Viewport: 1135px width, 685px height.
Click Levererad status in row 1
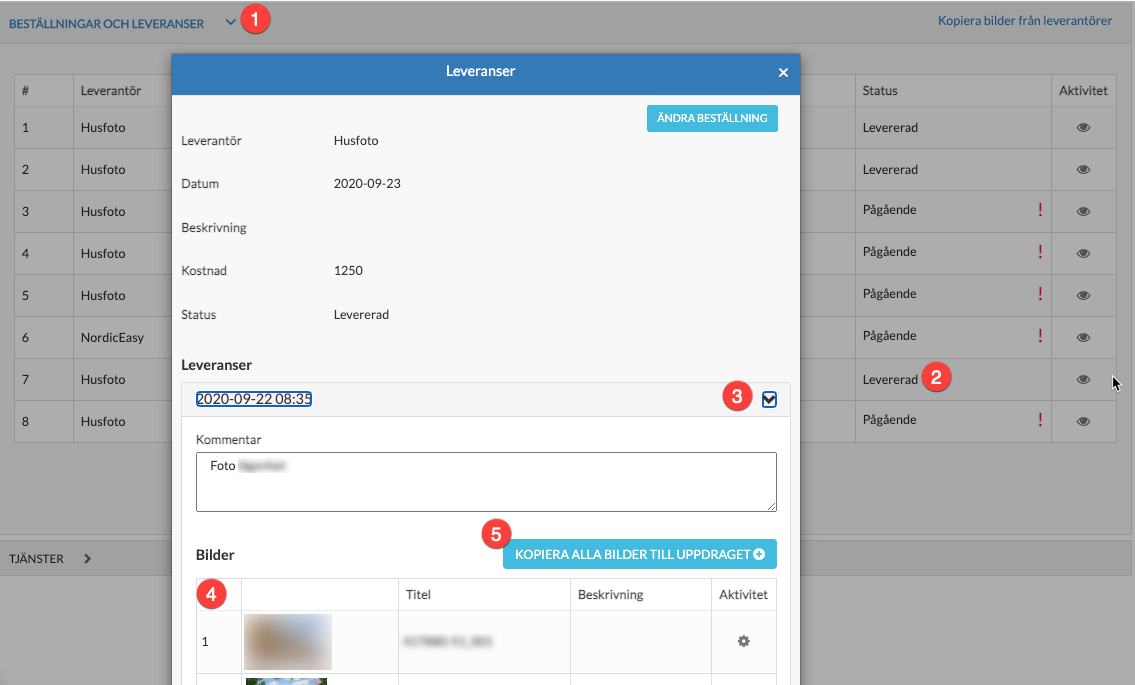point(890,127)
